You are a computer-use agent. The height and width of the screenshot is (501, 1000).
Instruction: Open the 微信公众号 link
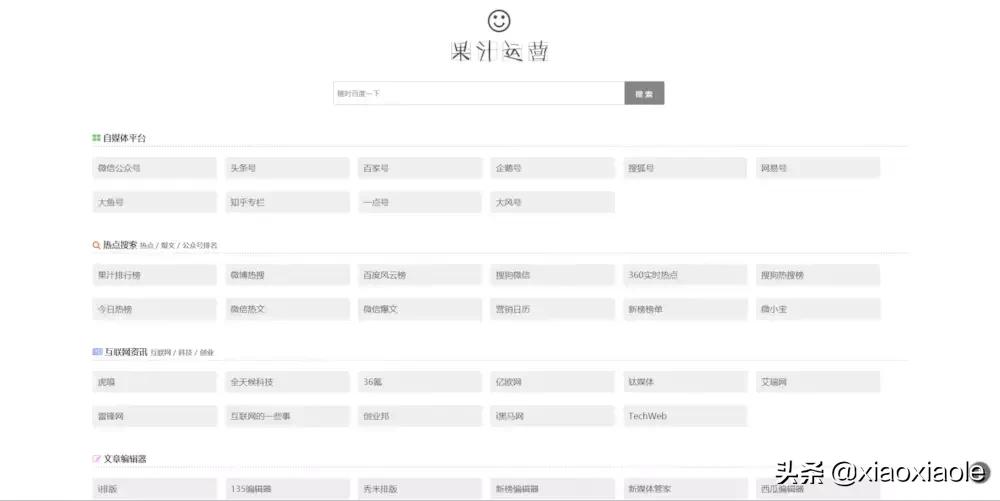pyautogui.click(x=154, y=168)
